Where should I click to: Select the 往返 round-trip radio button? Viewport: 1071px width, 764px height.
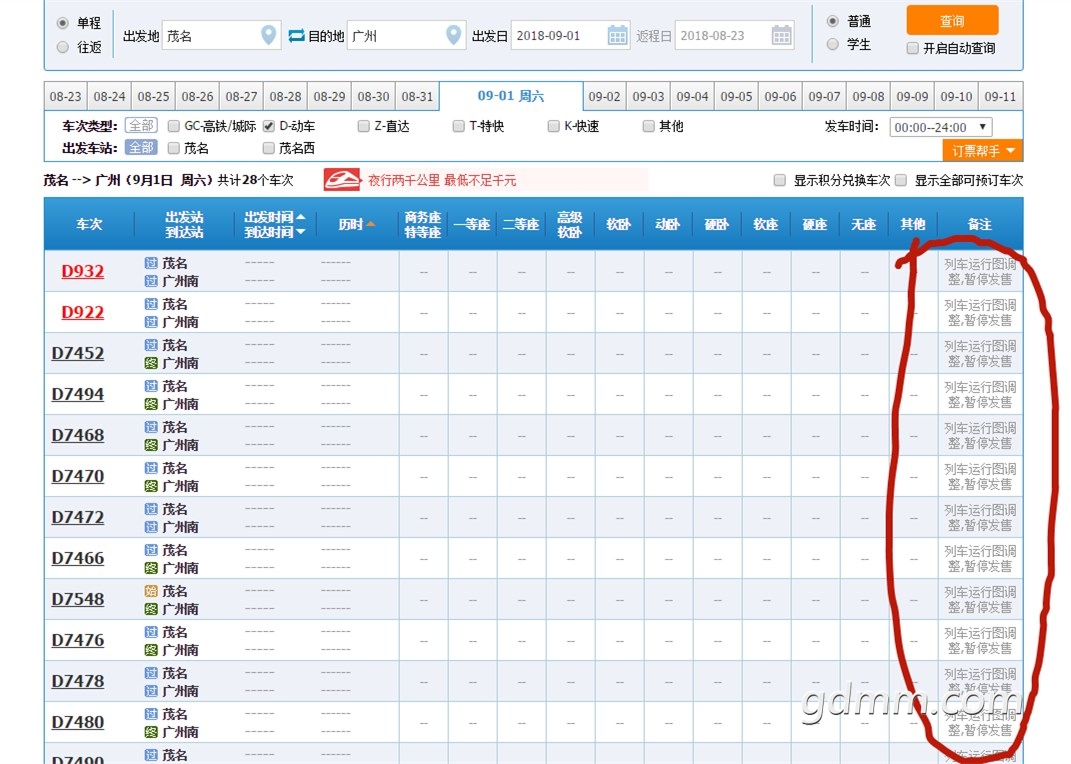click(x=63, y=47)
